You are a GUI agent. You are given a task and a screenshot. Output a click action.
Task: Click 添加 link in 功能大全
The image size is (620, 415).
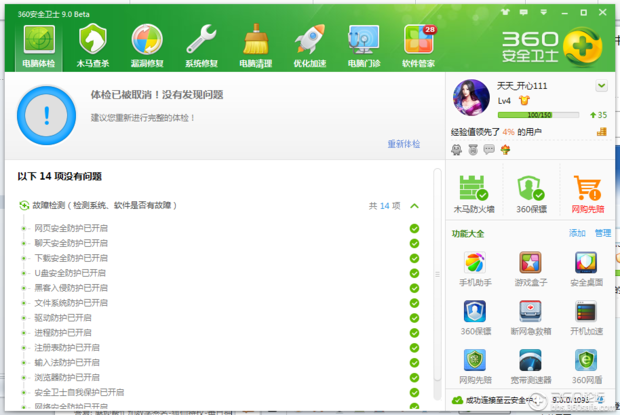pyautogui.click(x=577, y=233)
